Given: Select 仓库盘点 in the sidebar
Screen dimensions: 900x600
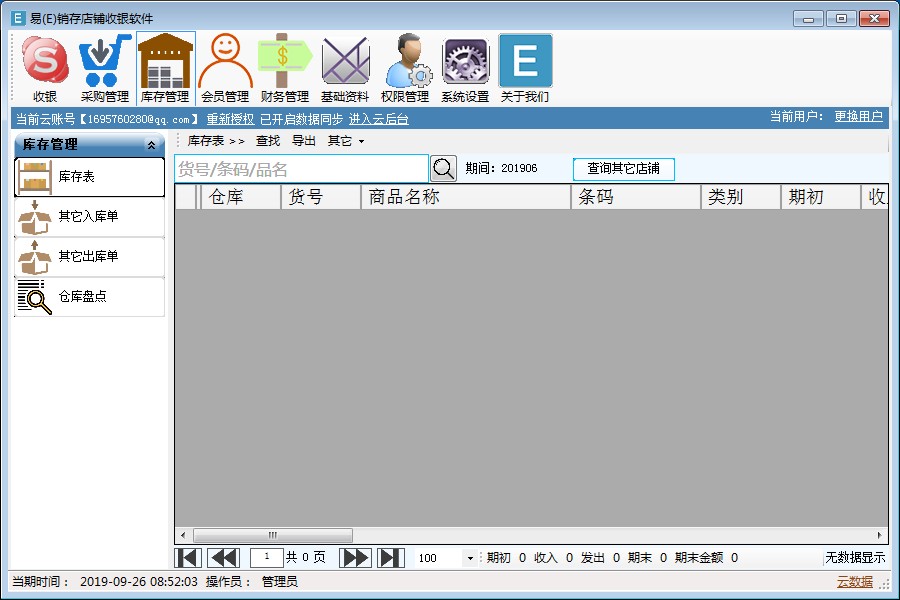Looking at the screenshot, I should [89, 297].
